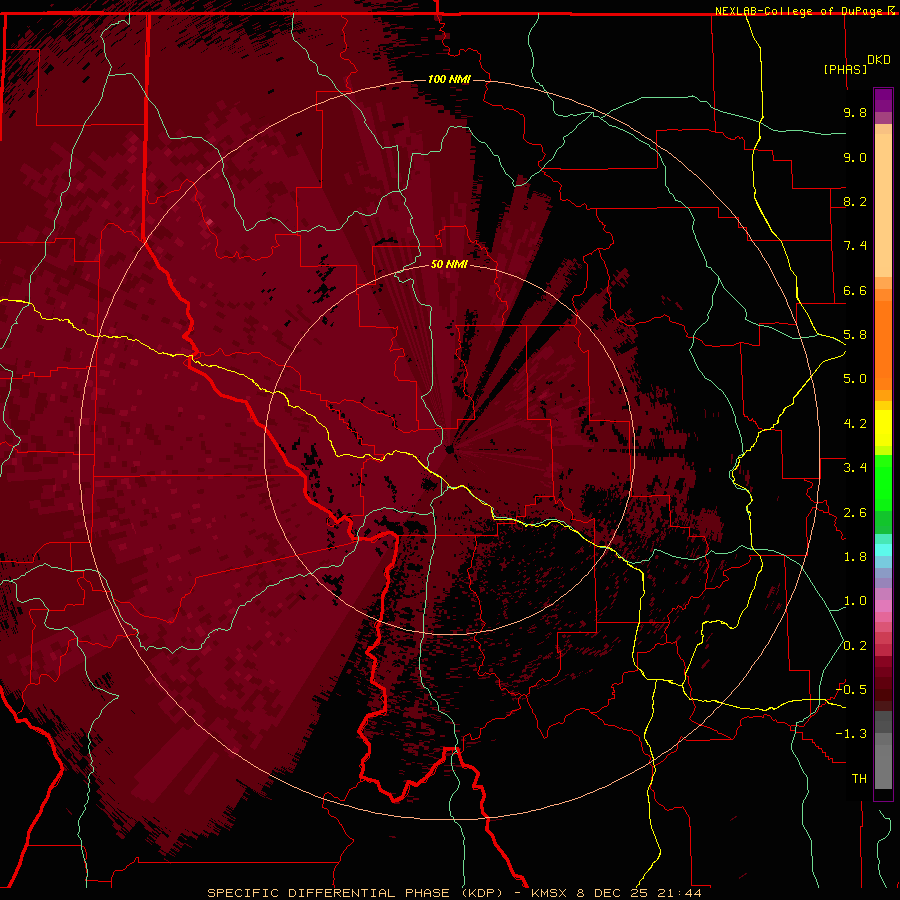Image resolution: width=900 pixels, height=900 pixels.
Task: Click the Specific Differential Phase KMSX caption
Action: 454,893
